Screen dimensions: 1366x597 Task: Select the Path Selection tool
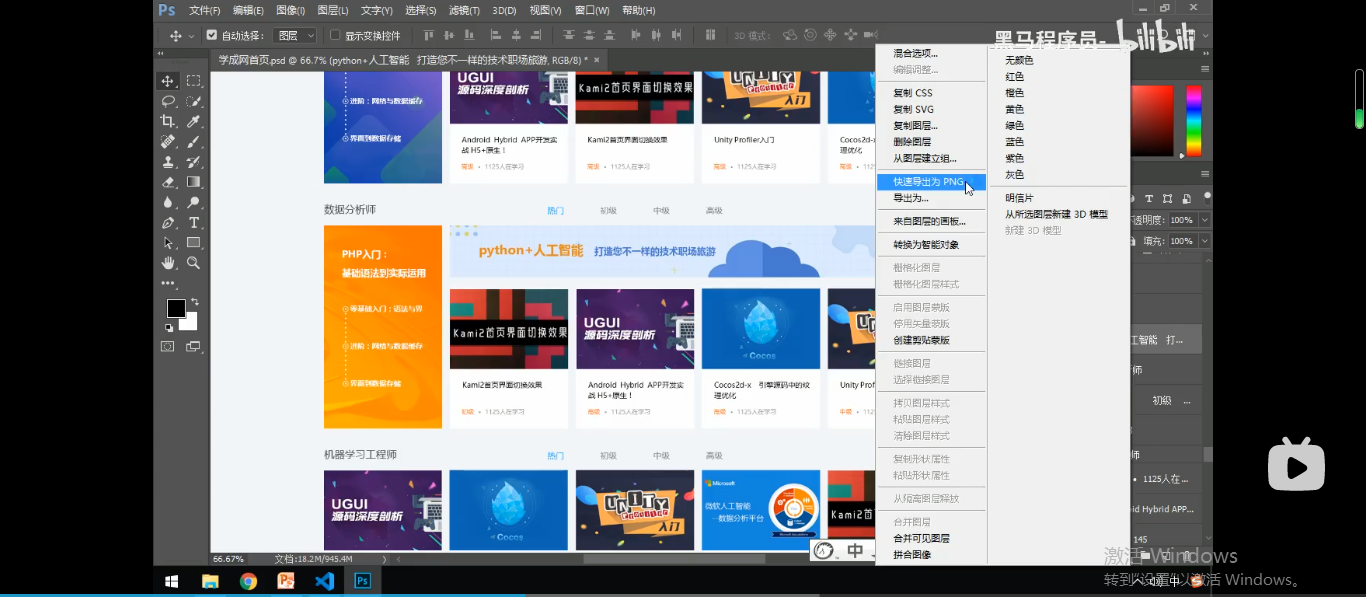168,243
